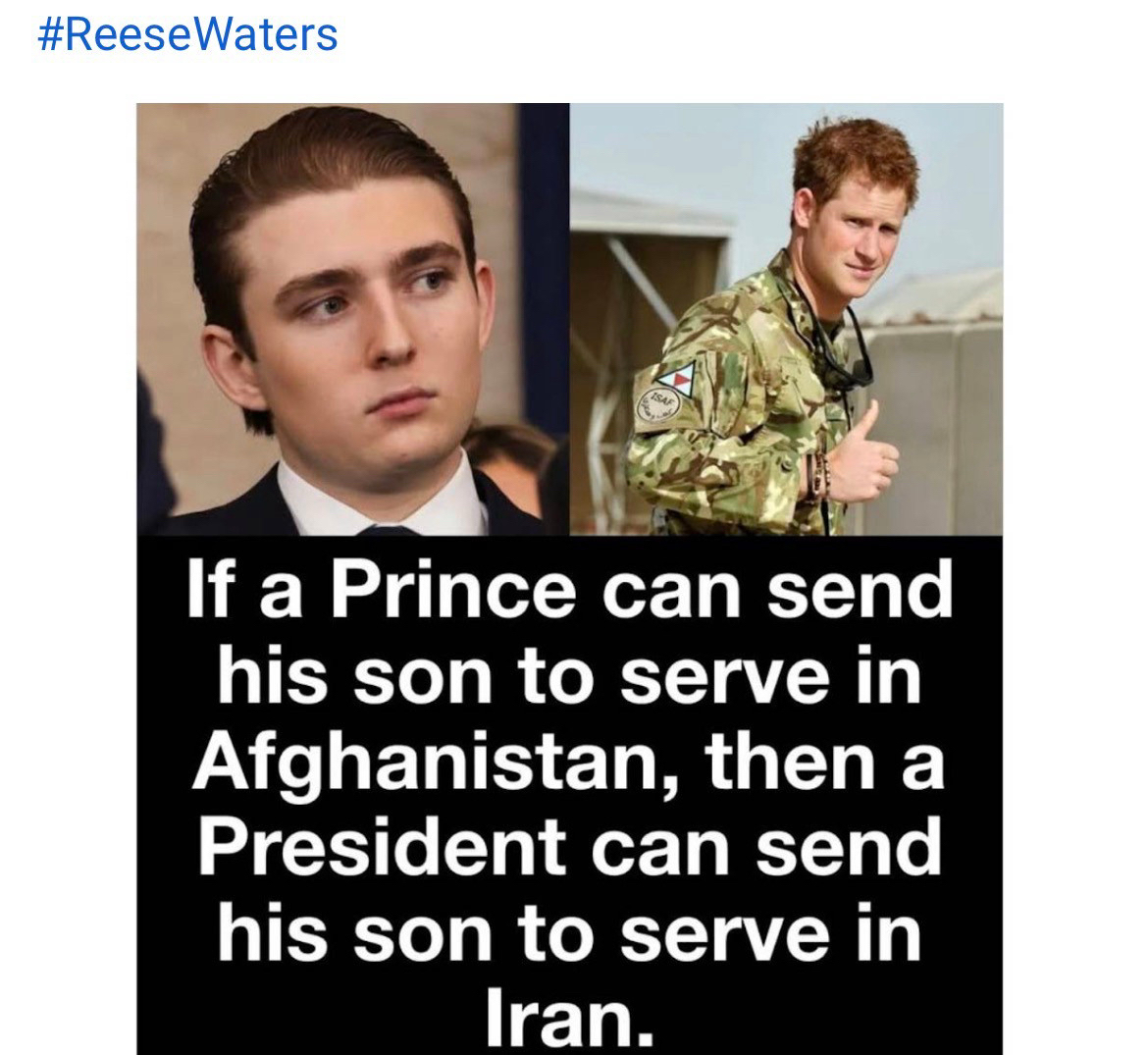Click the left photo of man in suit
This screenshot has height=1055, width=1148.
353,319
